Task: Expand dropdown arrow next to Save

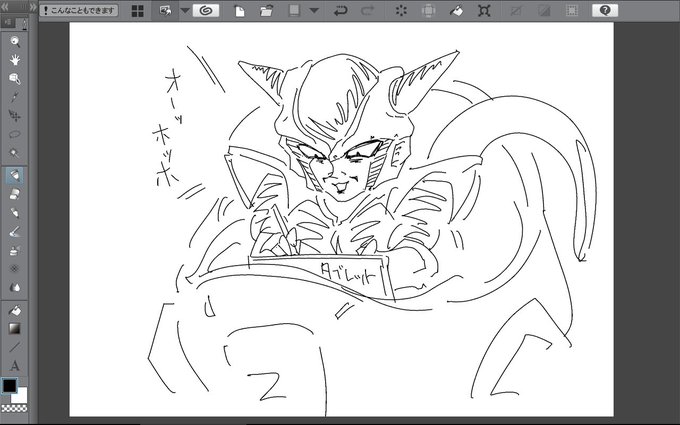Action: pos(314,11)
